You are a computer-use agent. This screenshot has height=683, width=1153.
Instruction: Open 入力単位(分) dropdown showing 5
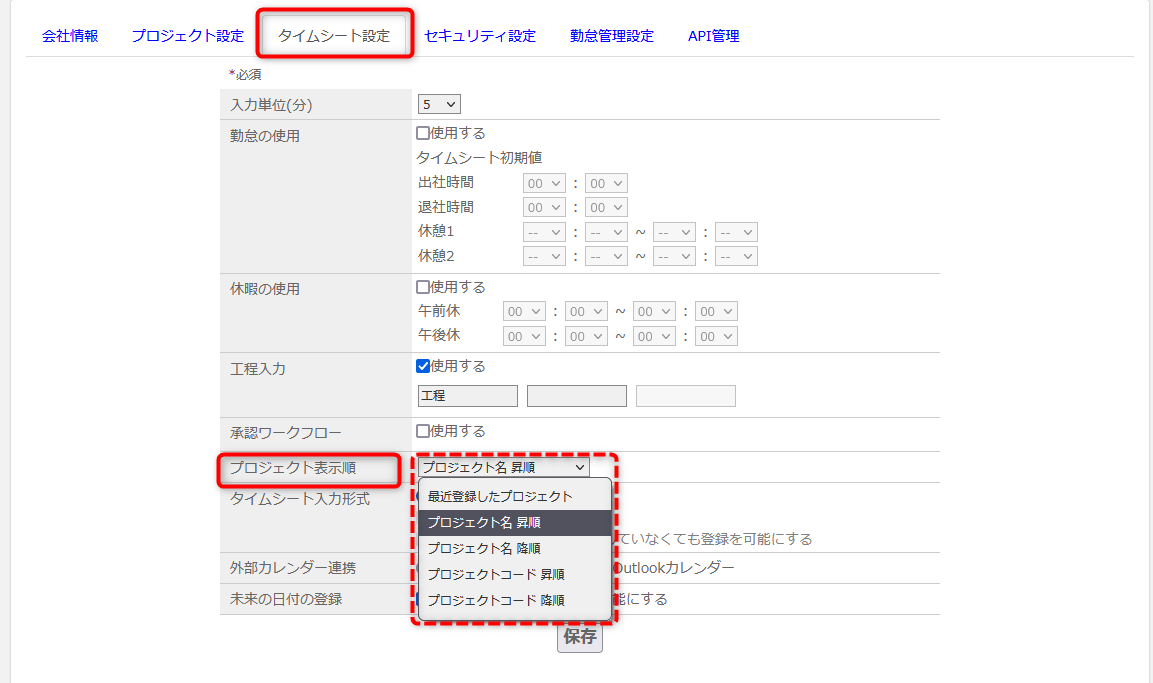pyautogui.click(x=439, y=104)
